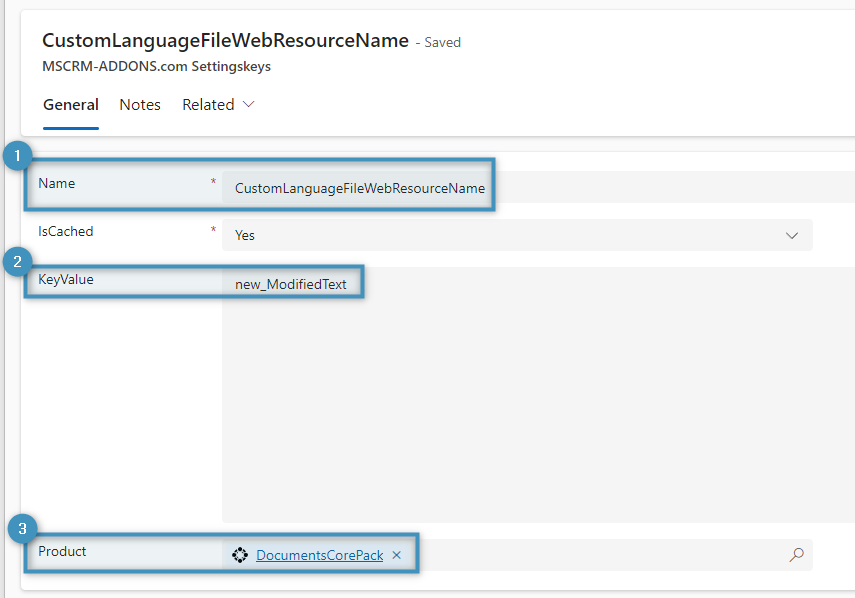Expand the Related tab menu

coord(218,105)
